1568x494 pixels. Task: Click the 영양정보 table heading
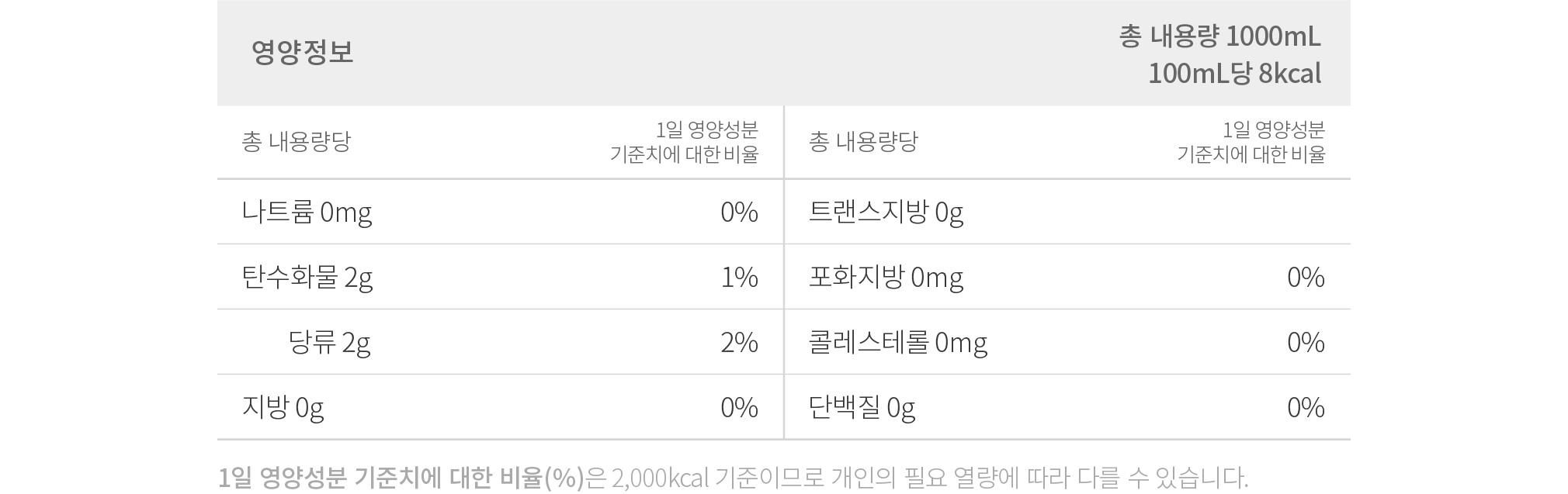point(302,53)
